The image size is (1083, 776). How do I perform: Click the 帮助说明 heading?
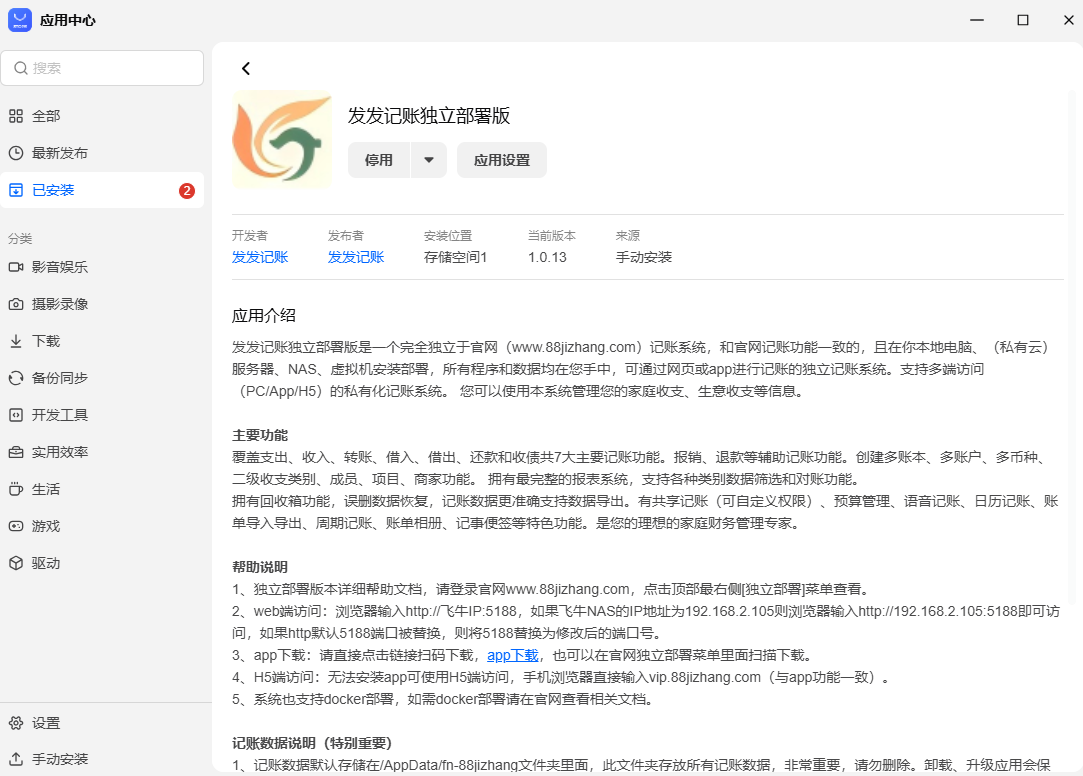tap(260, 568)
